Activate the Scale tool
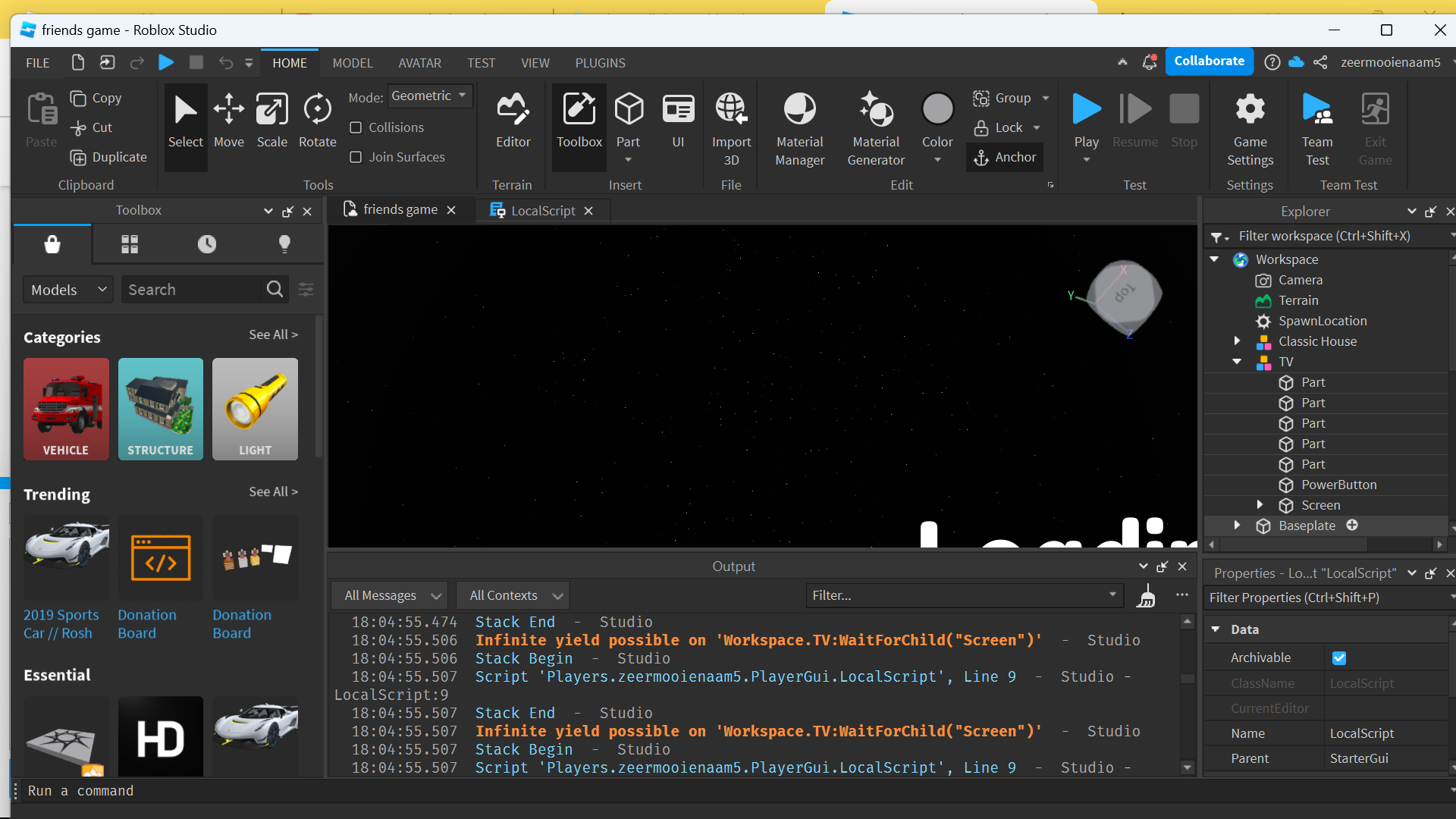The image size is (1456, 819). (272, 121)
